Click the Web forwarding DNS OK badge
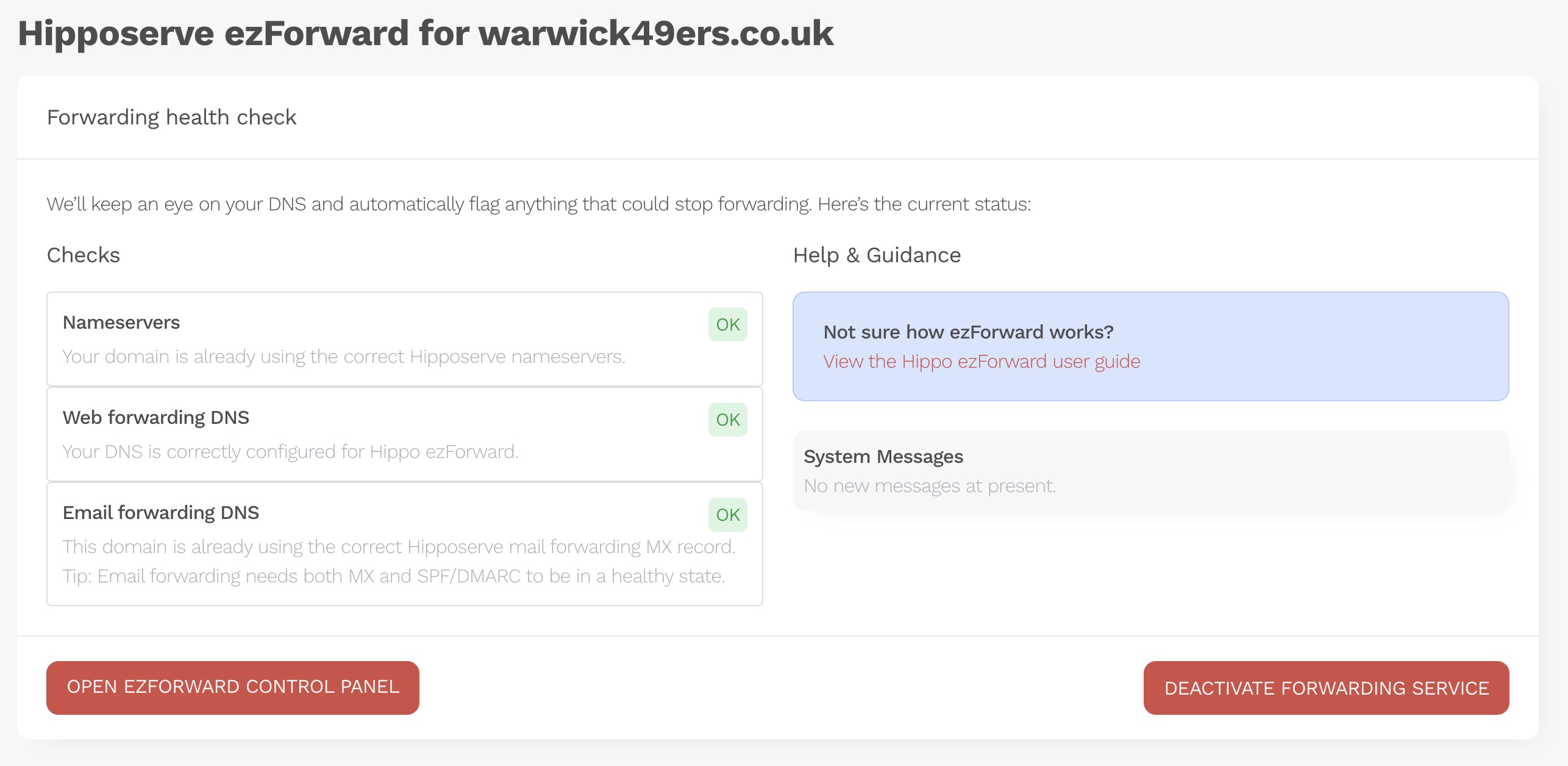Viewport: 1568px width, 766px height. 727,420
